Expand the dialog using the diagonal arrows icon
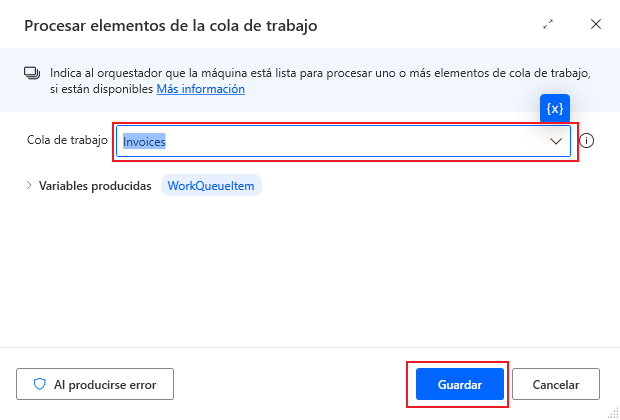620x420 pixels. (x=548, y=25)
